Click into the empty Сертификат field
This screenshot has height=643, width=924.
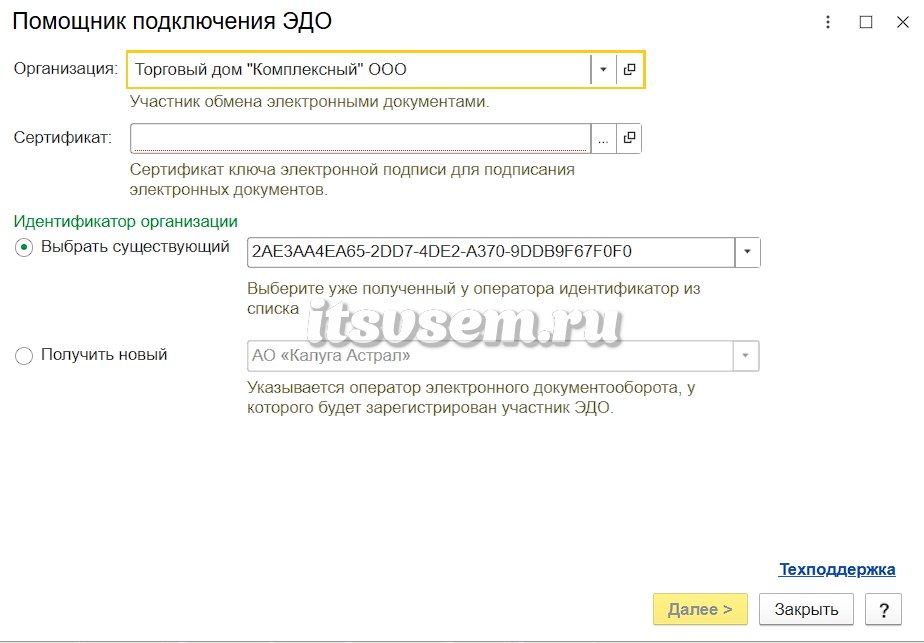[360, 138]
